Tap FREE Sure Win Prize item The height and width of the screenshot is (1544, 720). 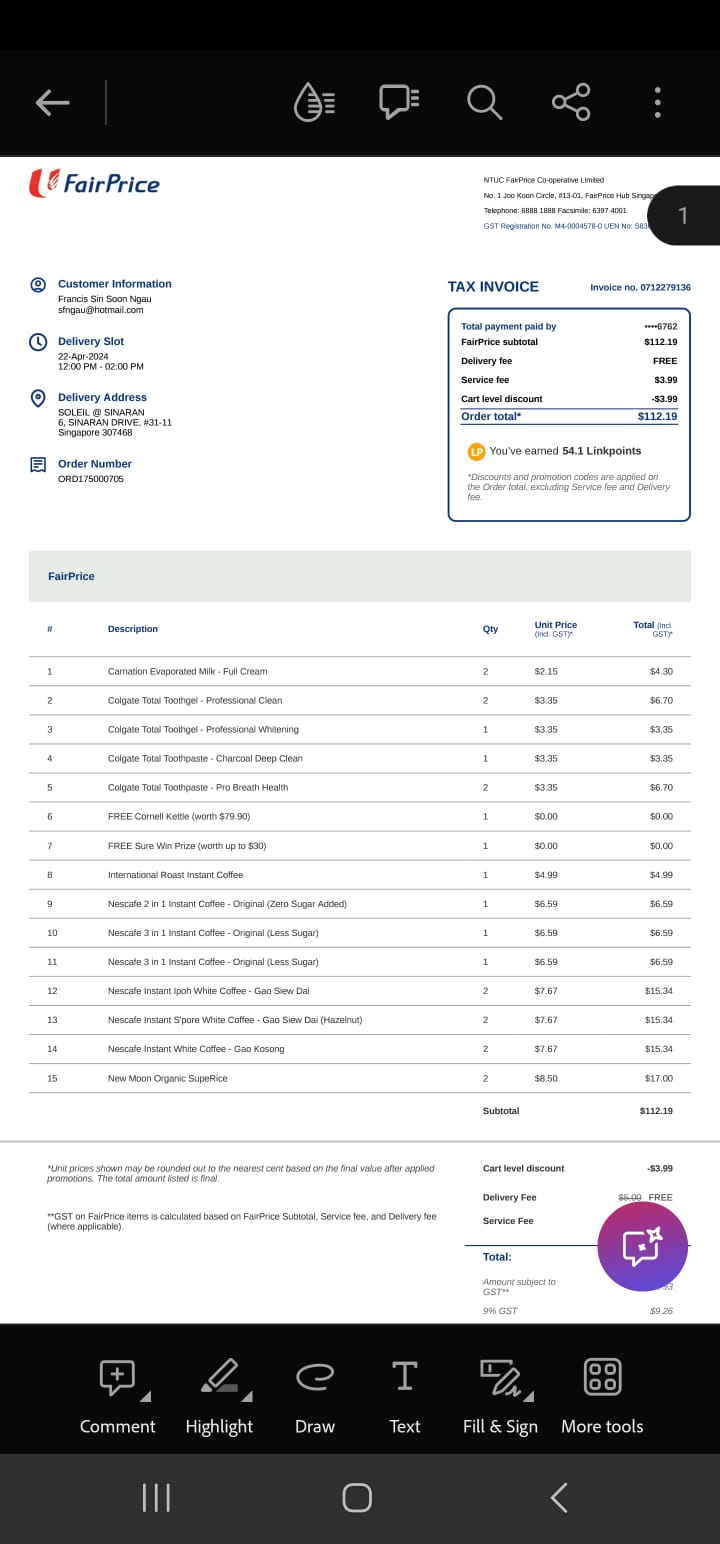click(187, 845)
